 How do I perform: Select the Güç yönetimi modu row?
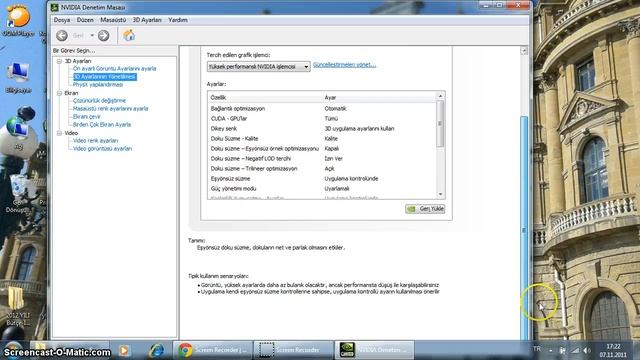coord(322,189)
